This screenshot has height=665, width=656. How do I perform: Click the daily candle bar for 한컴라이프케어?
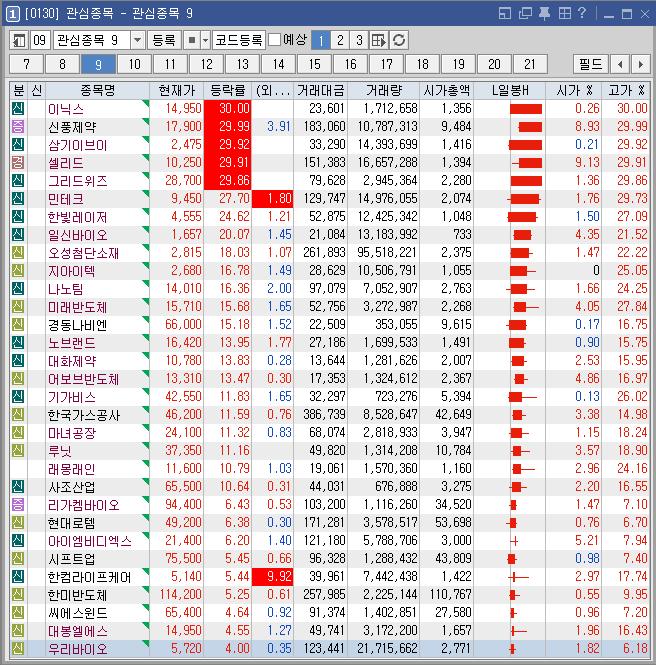pos(518,577)
